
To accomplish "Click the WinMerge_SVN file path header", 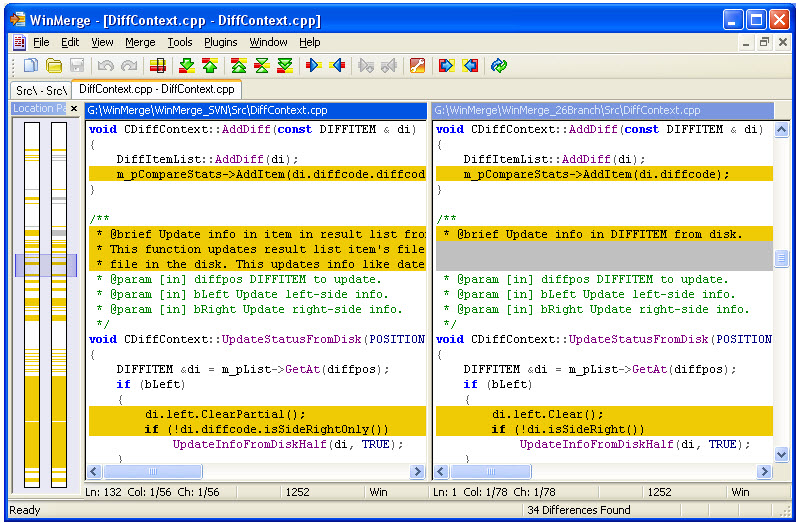I will (256, 110).
